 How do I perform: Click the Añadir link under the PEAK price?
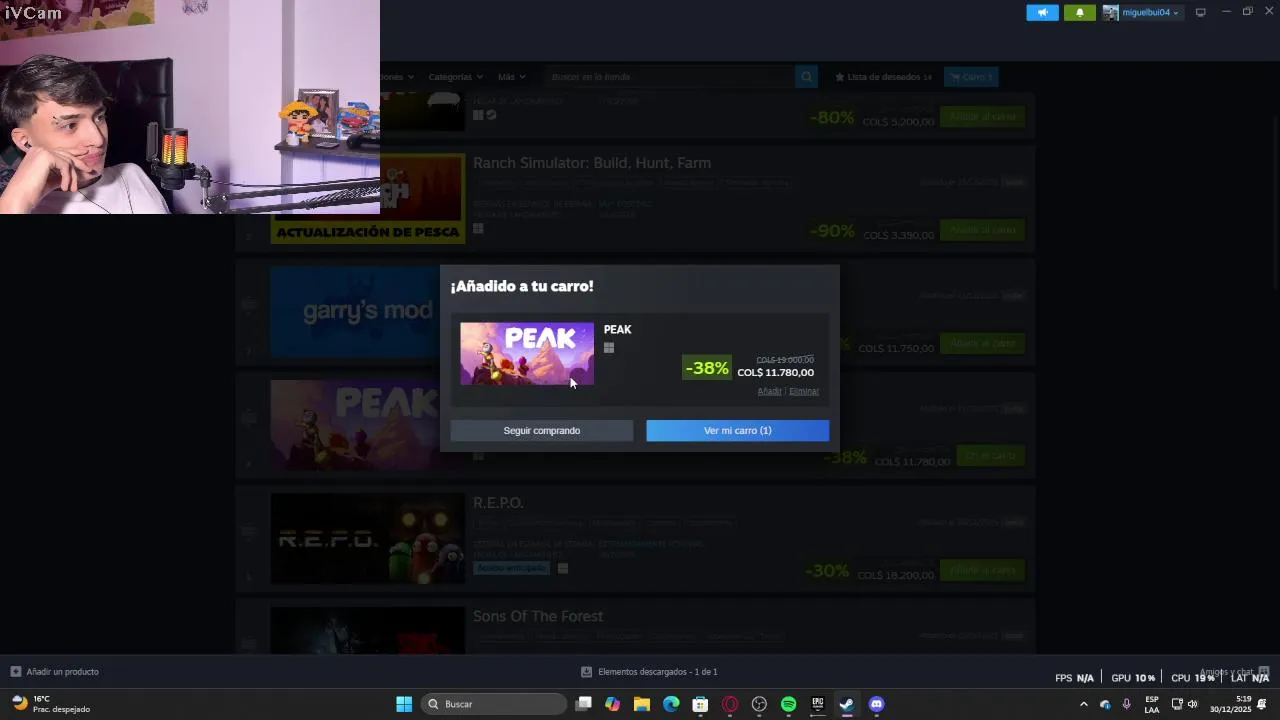pos(769,391)
